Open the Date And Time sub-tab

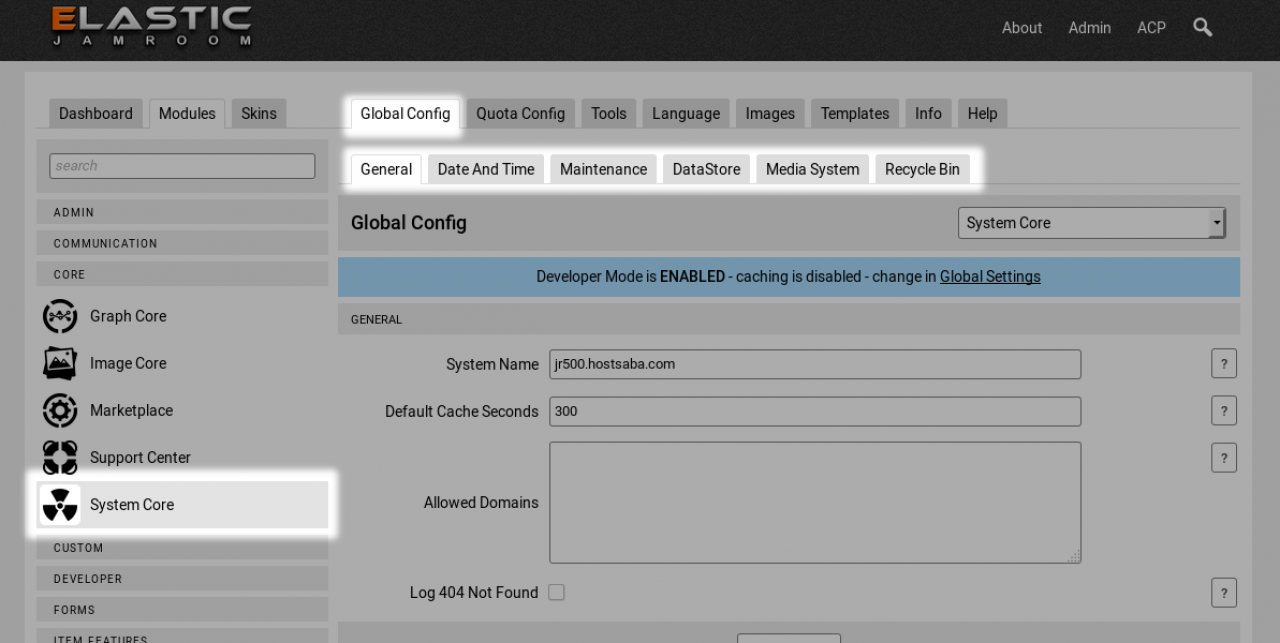[486, 169]
